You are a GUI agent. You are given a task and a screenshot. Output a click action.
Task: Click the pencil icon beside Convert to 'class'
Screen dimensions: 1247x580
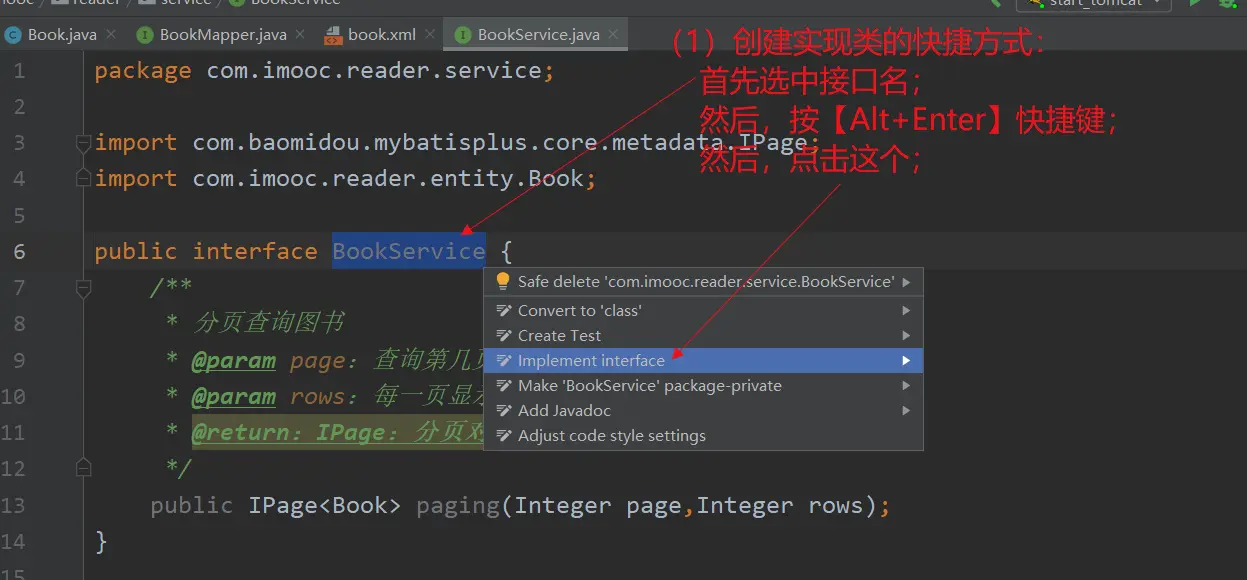503,310
